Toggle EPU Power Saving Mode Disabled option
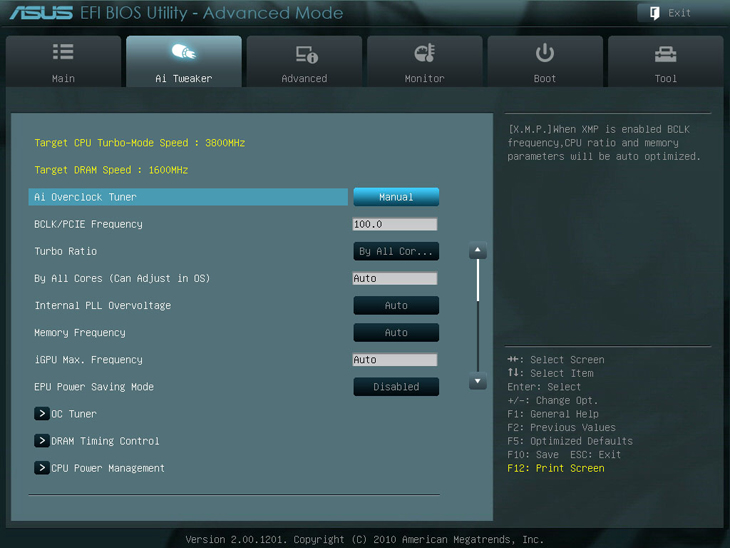 pos(396,387)
